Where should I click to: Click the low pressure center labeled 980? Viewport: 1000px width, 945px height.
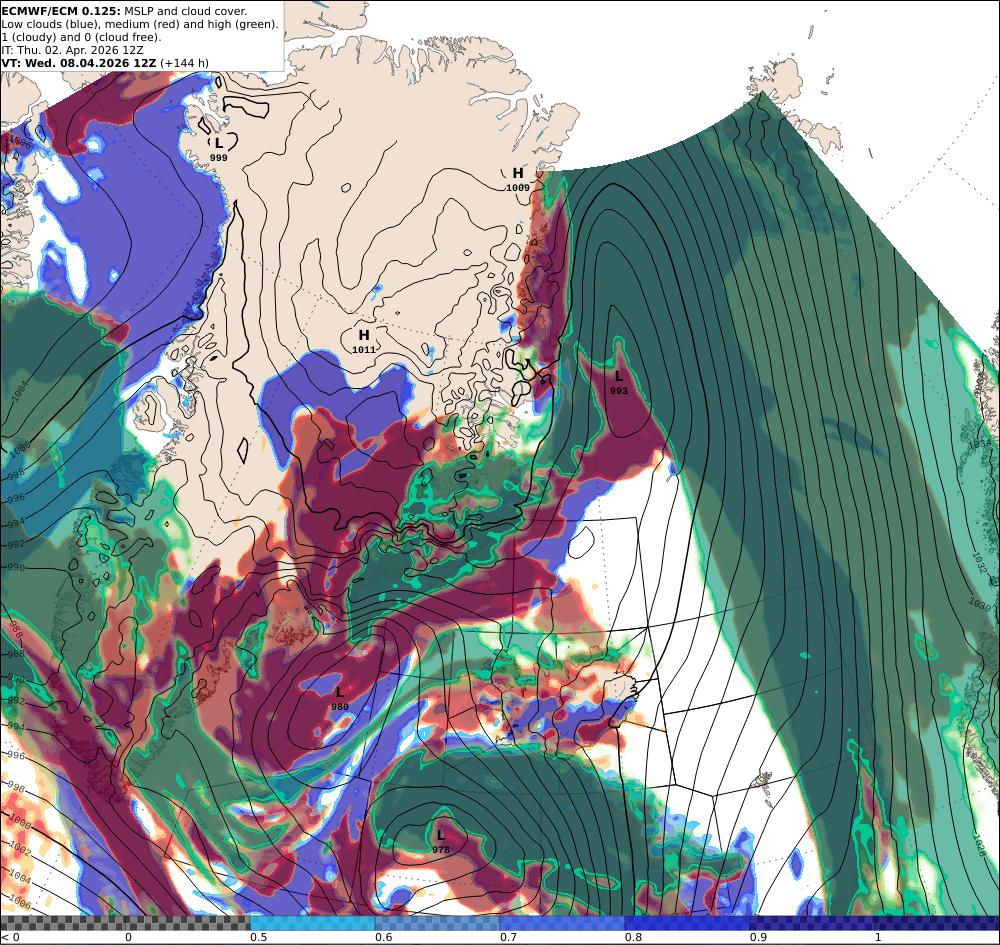(339, 698)
